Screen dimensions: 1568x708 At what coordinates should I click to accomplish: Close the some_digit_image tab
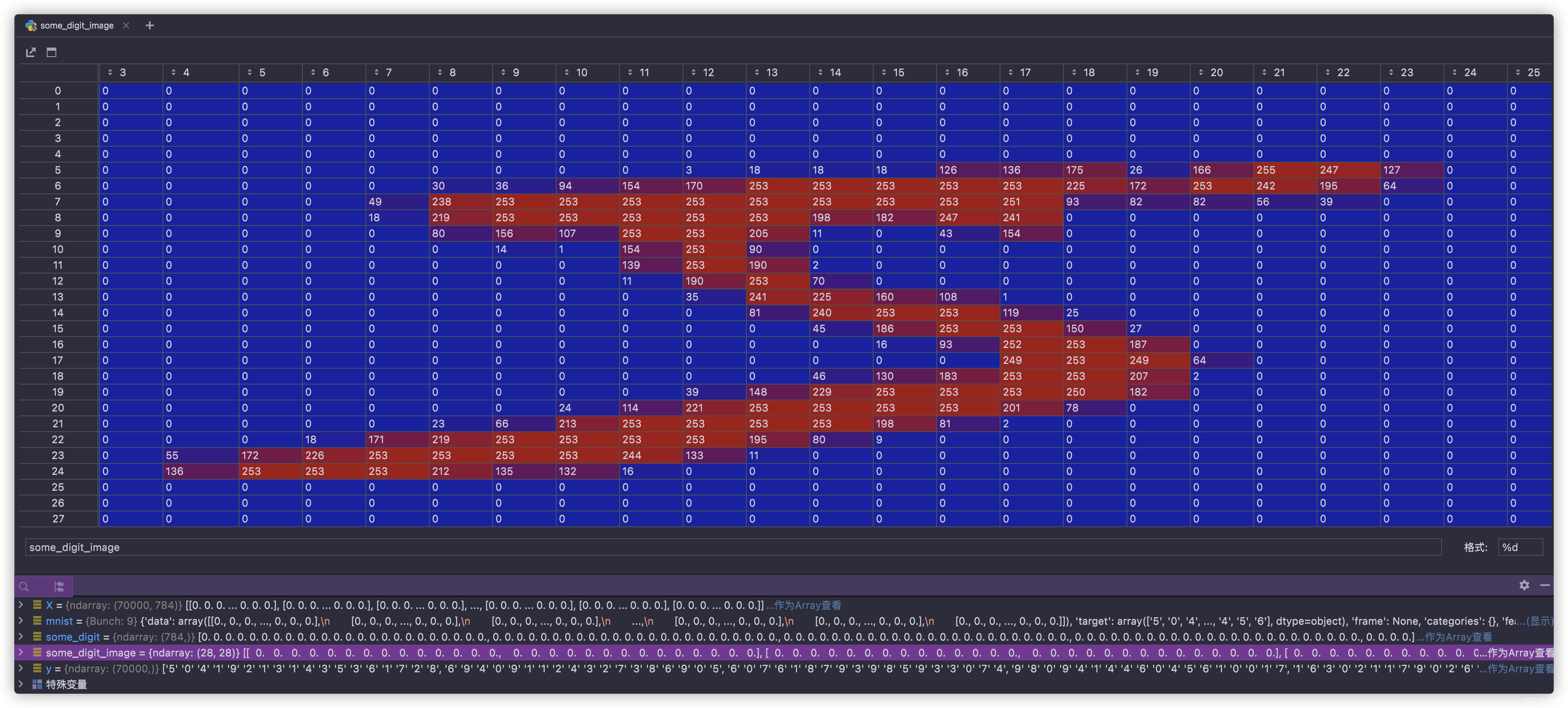[x=126, y=25]
